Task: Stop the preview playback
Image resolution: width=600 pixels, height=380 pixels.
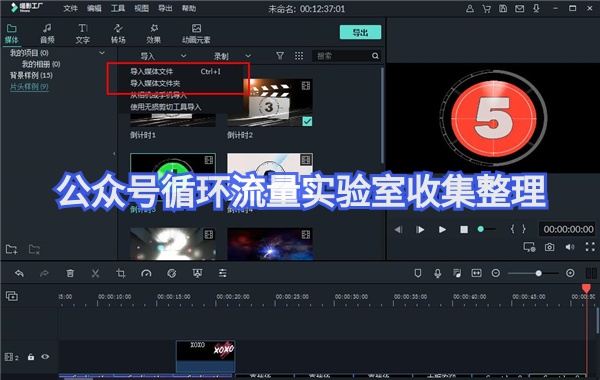Action: click(x=464, y=230)
